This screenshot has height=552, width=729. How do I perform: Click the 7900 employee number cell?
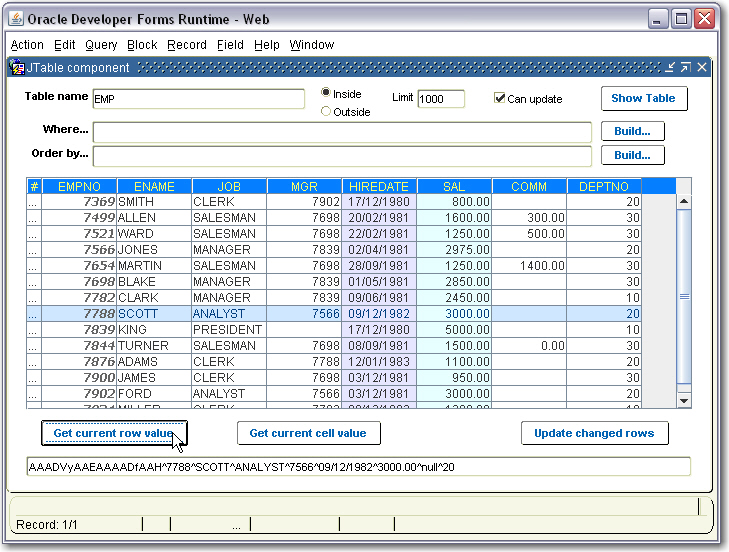point(80,378)
